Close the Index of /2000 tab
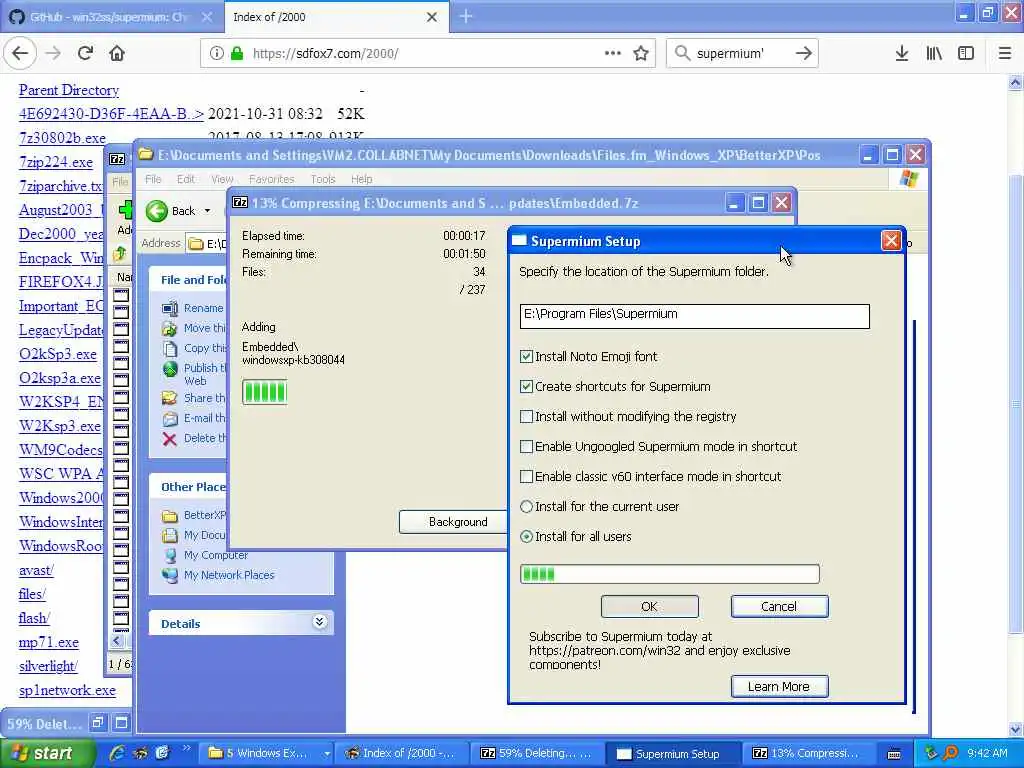1024x768 pixels. tap(432, 17)
